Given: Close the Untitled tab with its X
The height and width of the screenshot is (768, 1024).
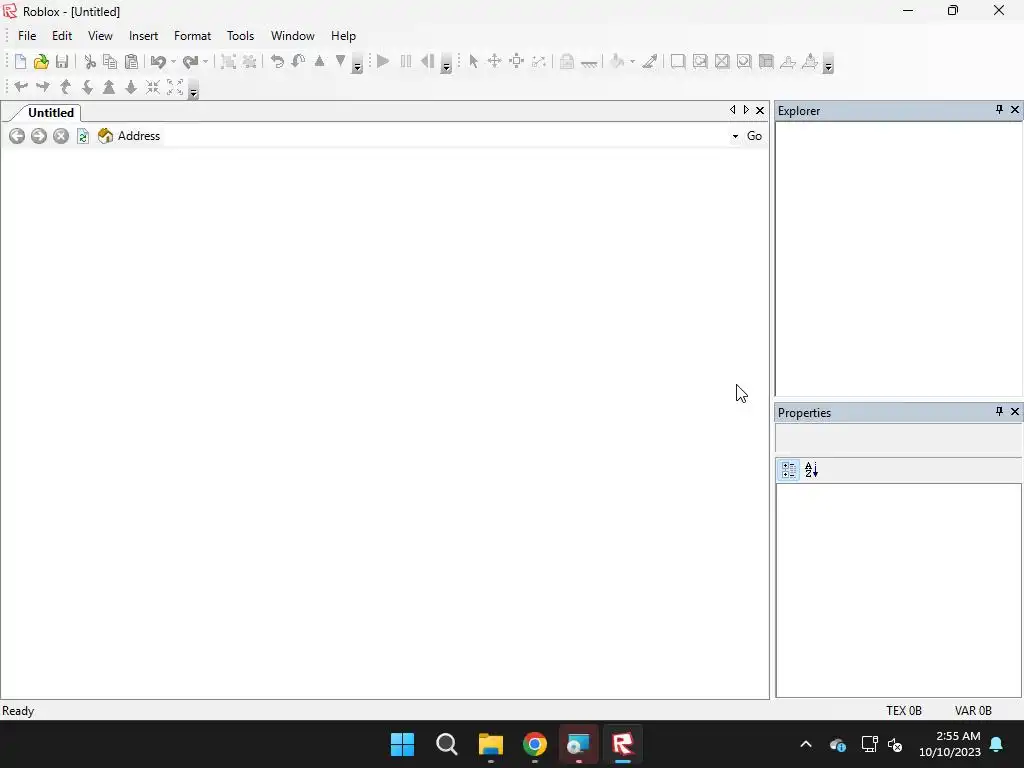Looking at the screenshot, I should pos(760,110).
